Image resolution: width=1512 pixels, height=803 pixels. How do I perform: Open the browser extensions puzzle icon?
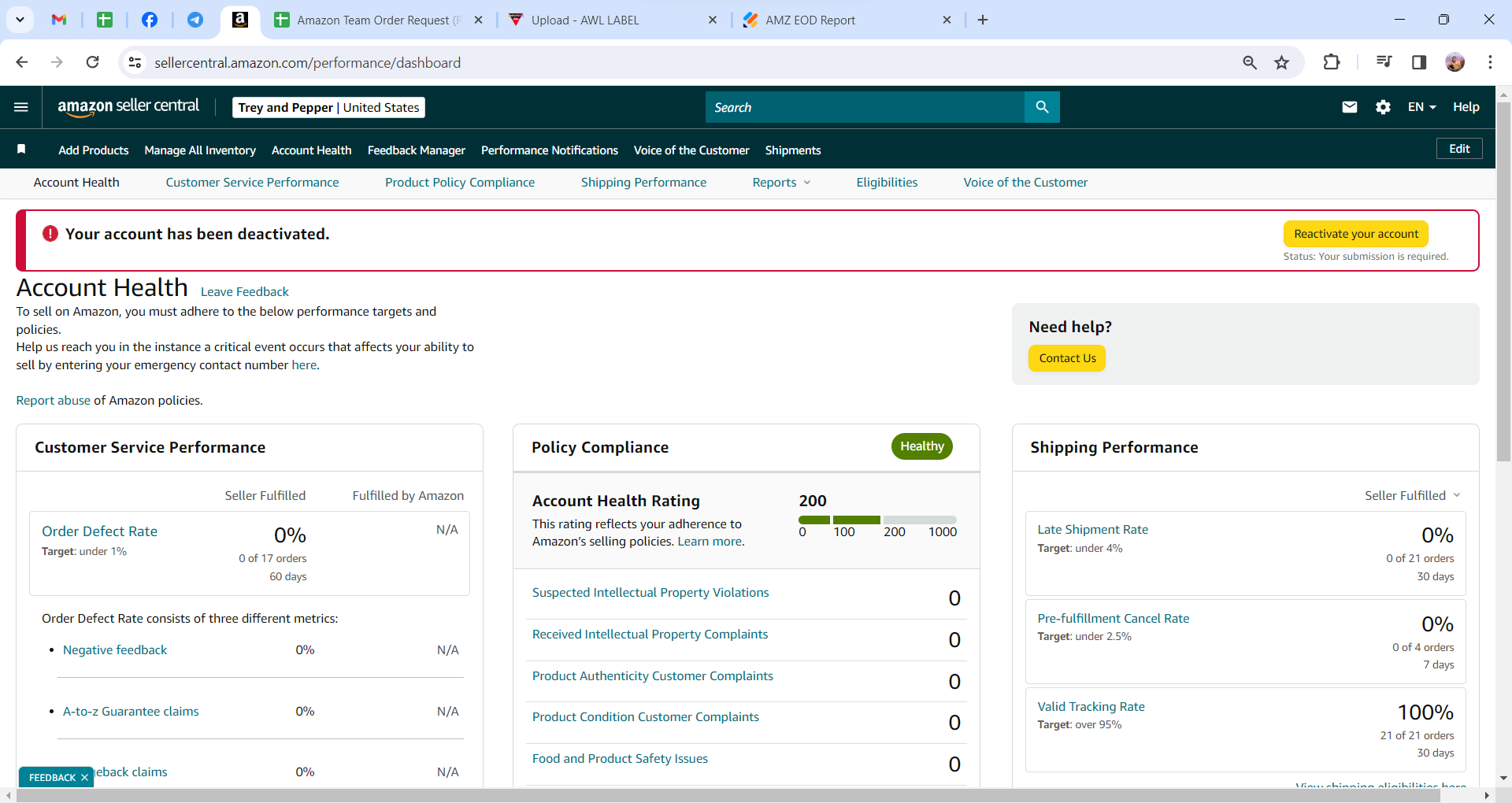pos(1332,62)
